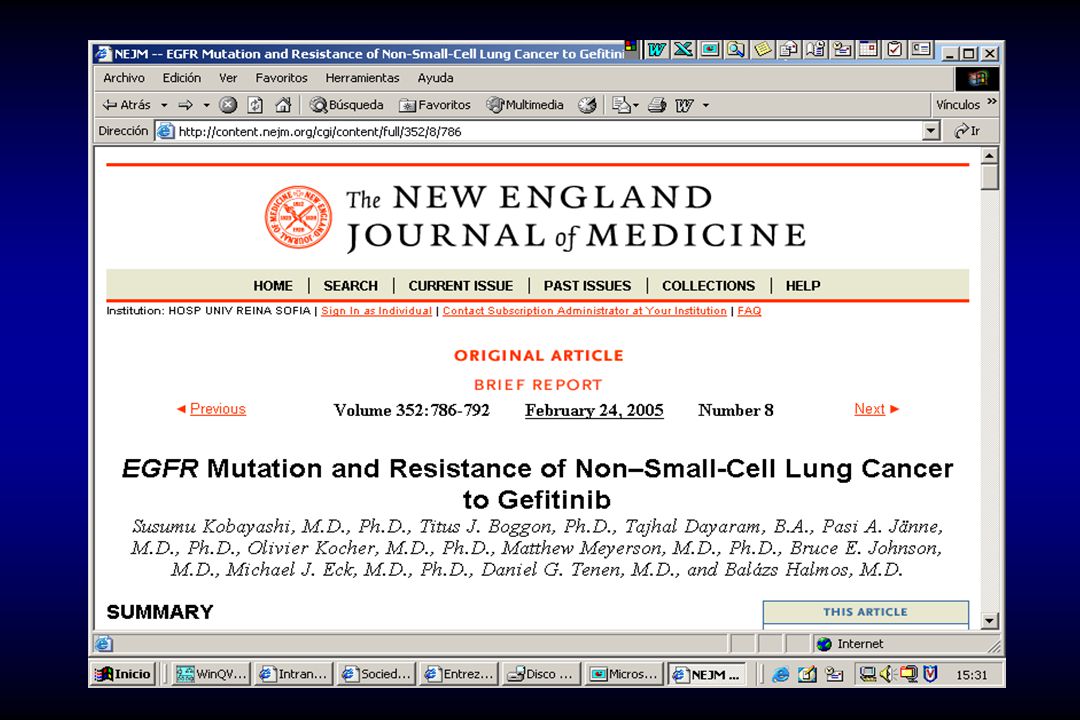Viewport: 1080px width, 720px height.
Task: Switch to the Socied... taskbar window
Action: 375,674
